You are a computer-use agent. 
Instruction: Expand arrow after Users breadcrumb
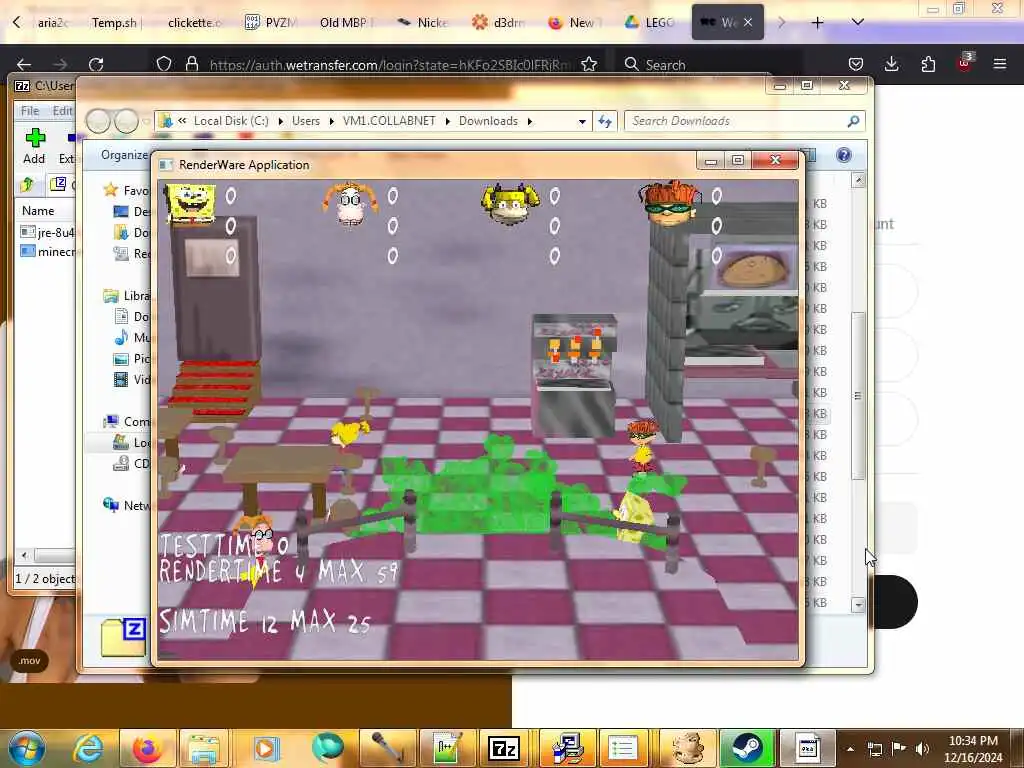click(x=332, y=121)
